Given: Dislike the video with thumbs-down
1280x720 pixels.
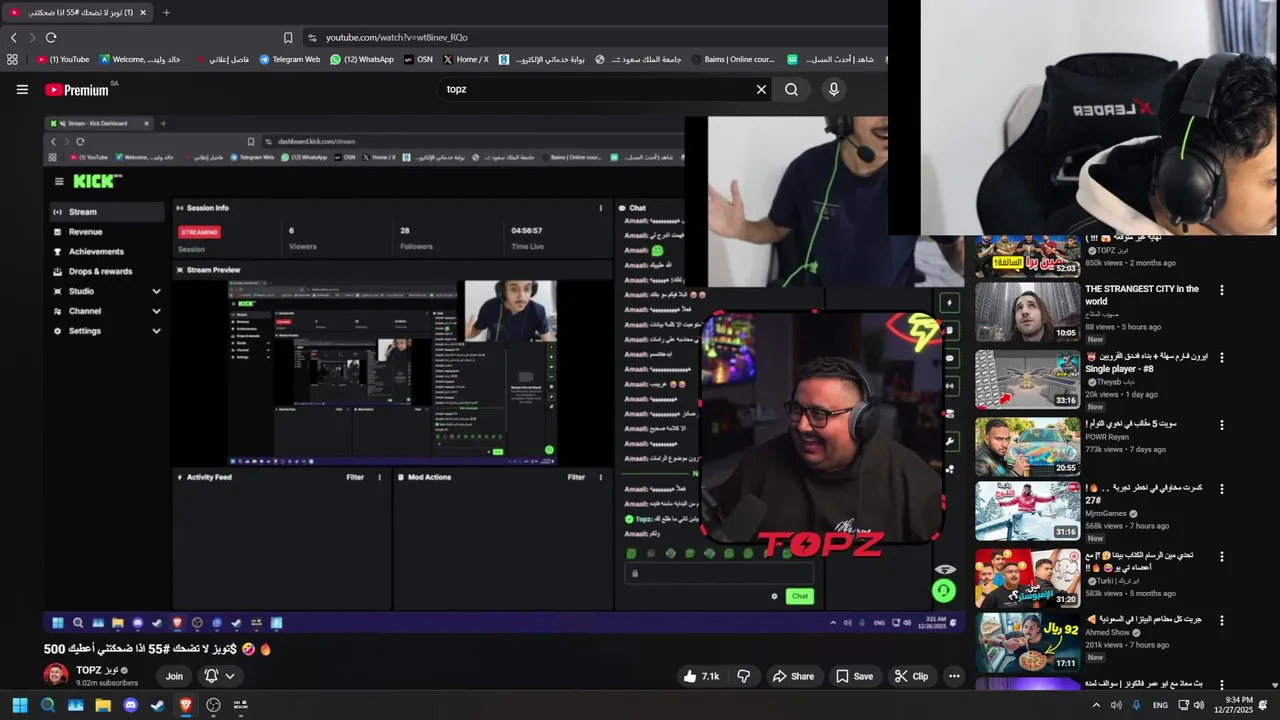Looking at the screenshot, I should point(743,676).
